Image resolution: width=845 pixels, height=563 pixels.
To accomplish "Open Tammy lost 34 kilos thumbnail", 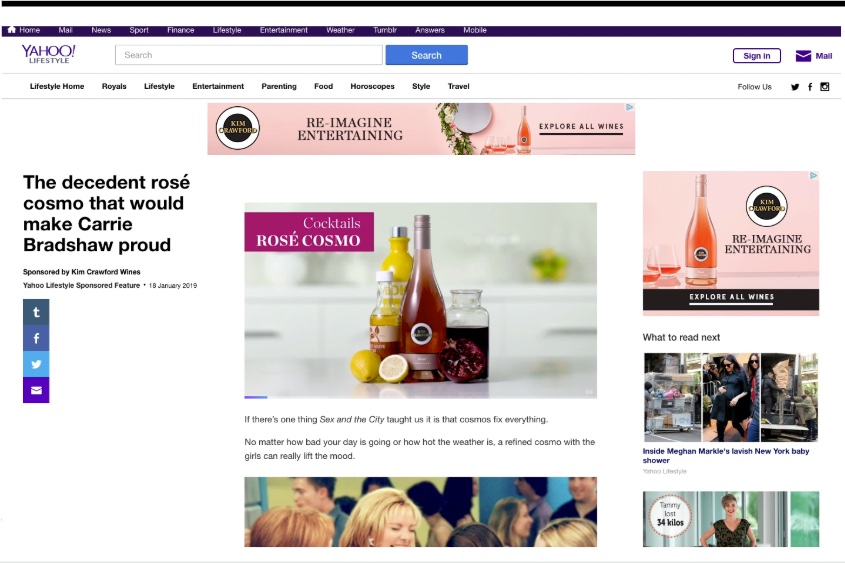I will click(x=731, y=519).
